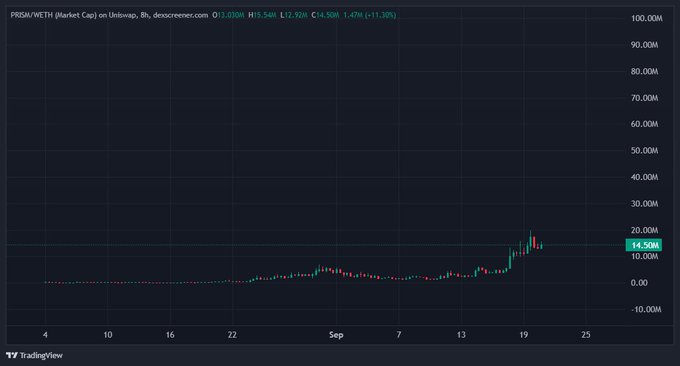The image size is (680, 366).
Task: Click the 22 date label on time axis
Action: pos(232,335)
